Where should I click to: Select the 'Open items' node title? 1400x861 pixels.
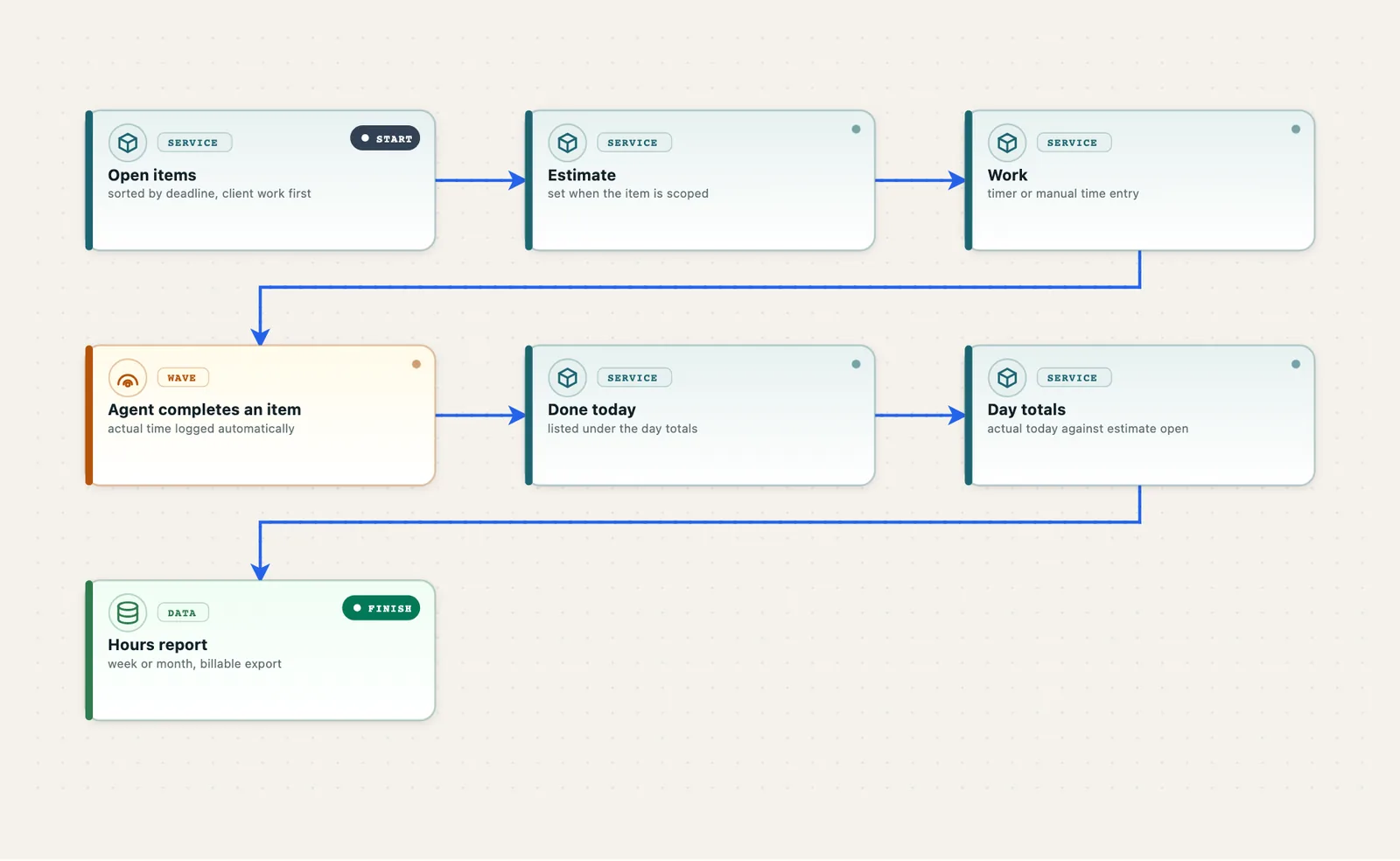152,175
